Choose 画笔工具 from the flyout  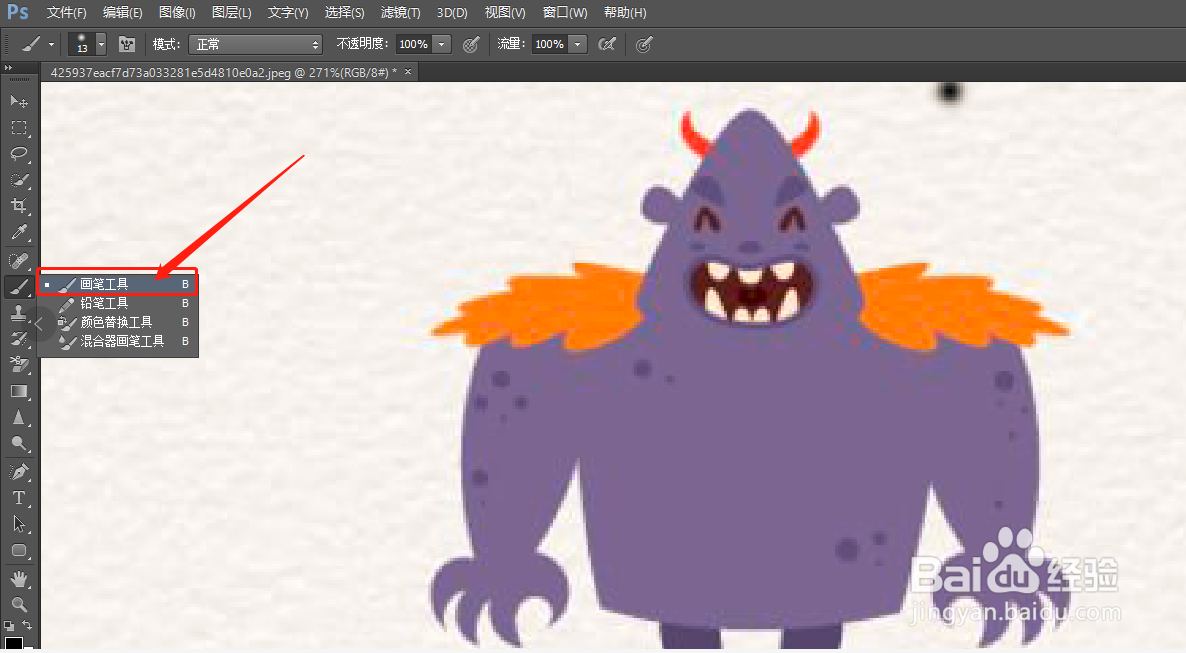[117, 284]
